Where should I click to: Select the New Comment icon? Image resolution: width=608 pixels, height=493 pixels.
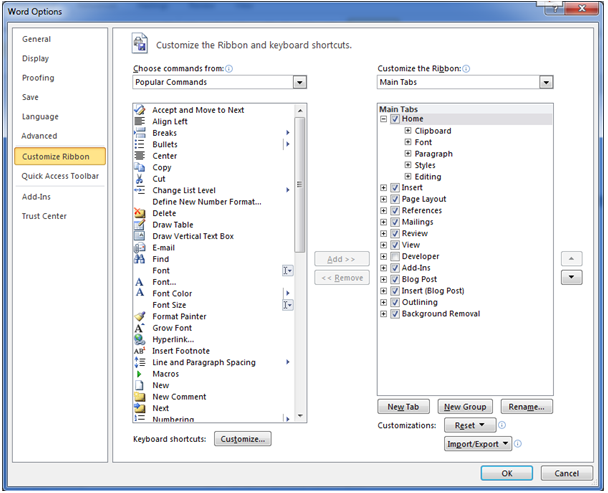click(x=140, y=396)
